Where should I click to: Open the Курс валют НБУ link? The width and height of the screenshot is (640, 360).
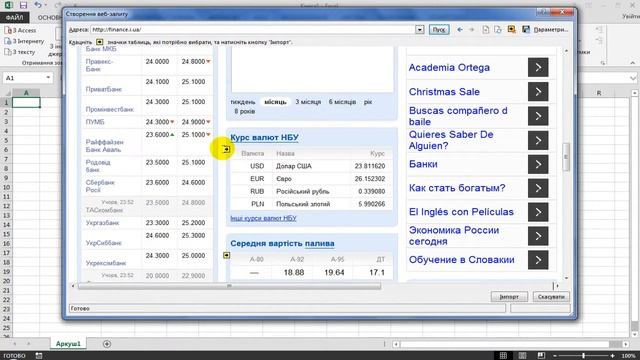tap(264, 138)
